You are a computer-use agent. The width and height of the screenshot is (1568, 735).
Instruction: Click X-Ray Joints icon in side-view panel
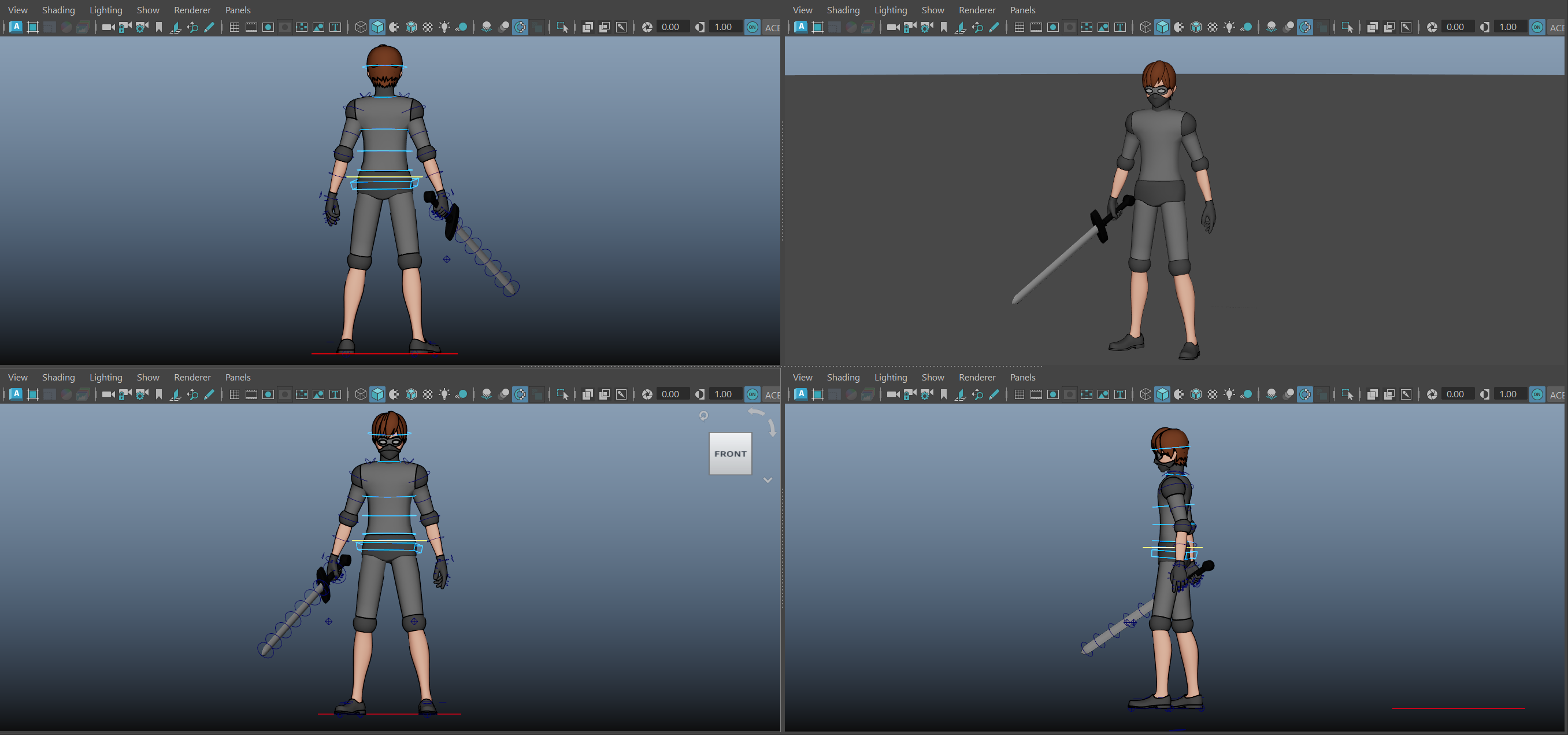(x=1406, y=394)
